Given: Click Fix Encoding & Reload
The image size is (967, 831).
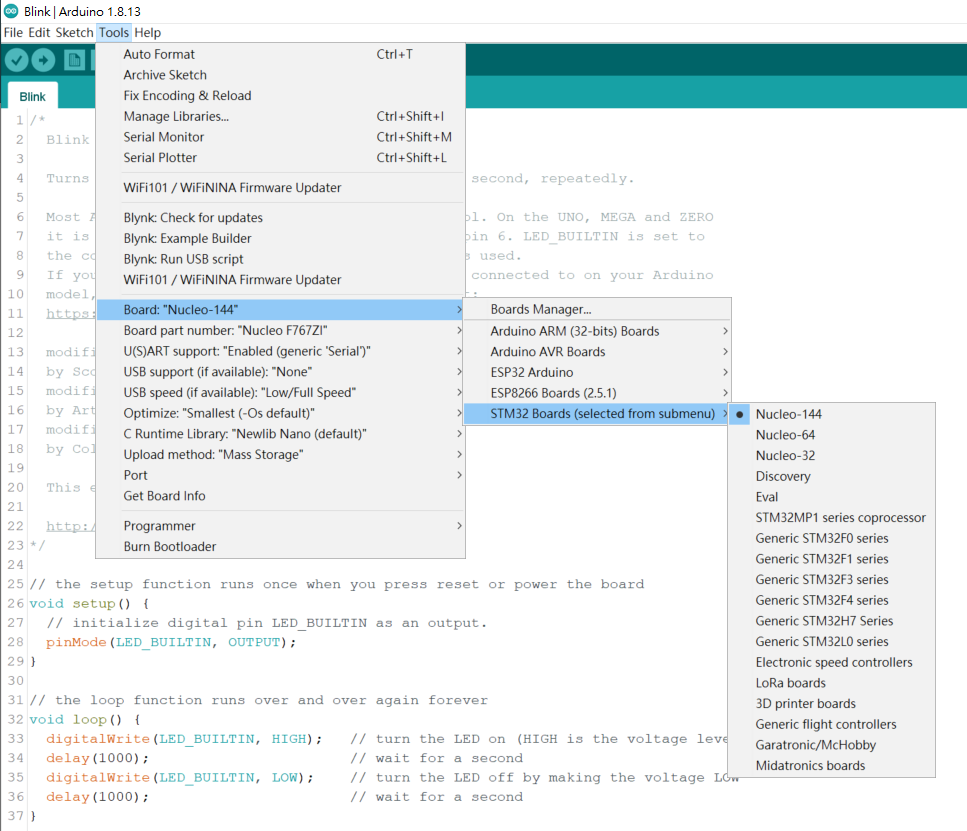Looking at the screenshot, I should (281, 96).
